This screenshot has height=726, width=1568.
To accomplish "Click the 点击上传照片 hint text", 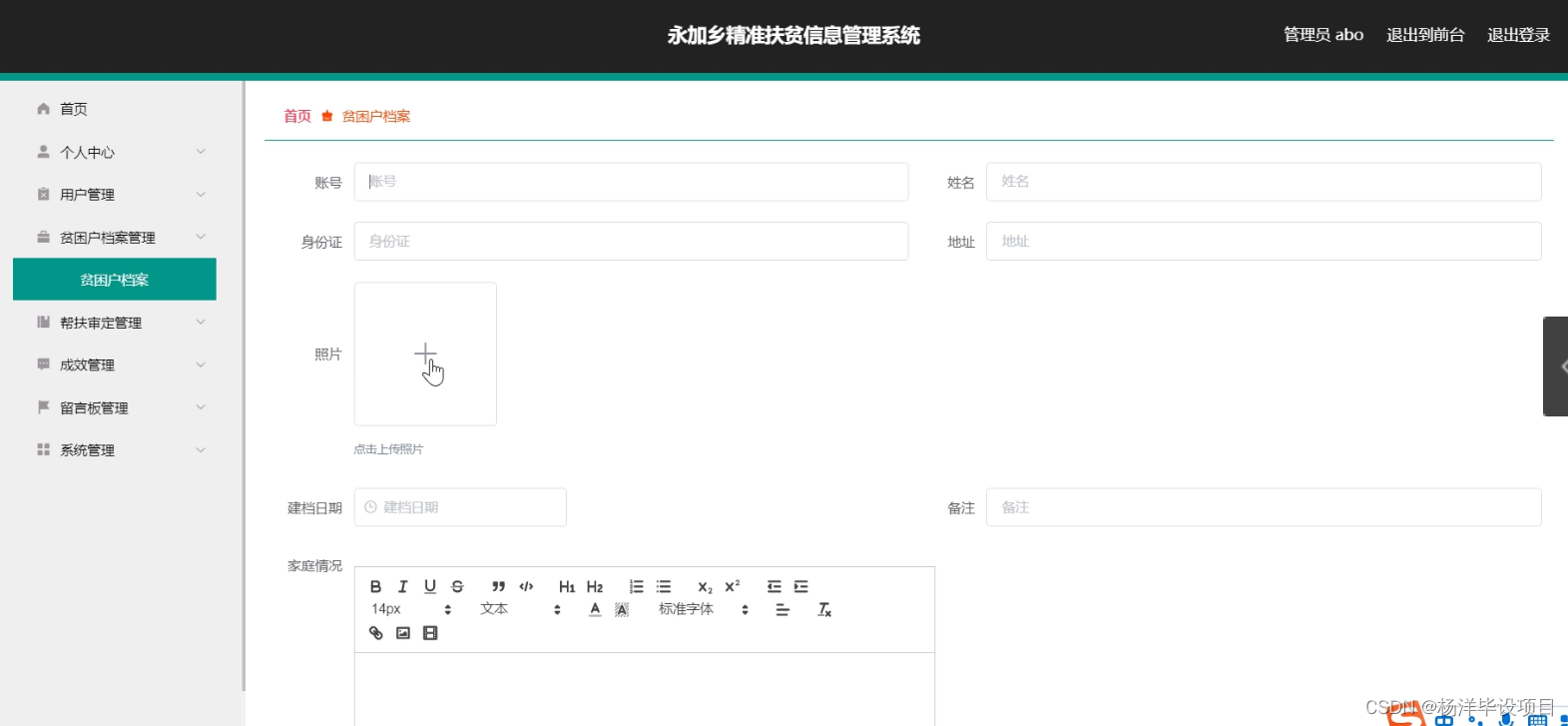I will [x=388, y=449].
